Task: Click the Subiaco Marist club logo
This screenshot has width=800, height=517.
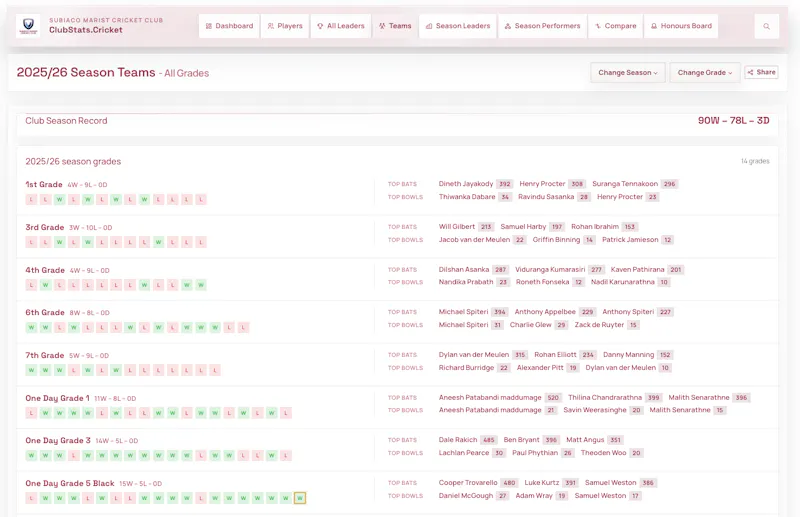Action: pyautogui.click(x=28, y=26)
